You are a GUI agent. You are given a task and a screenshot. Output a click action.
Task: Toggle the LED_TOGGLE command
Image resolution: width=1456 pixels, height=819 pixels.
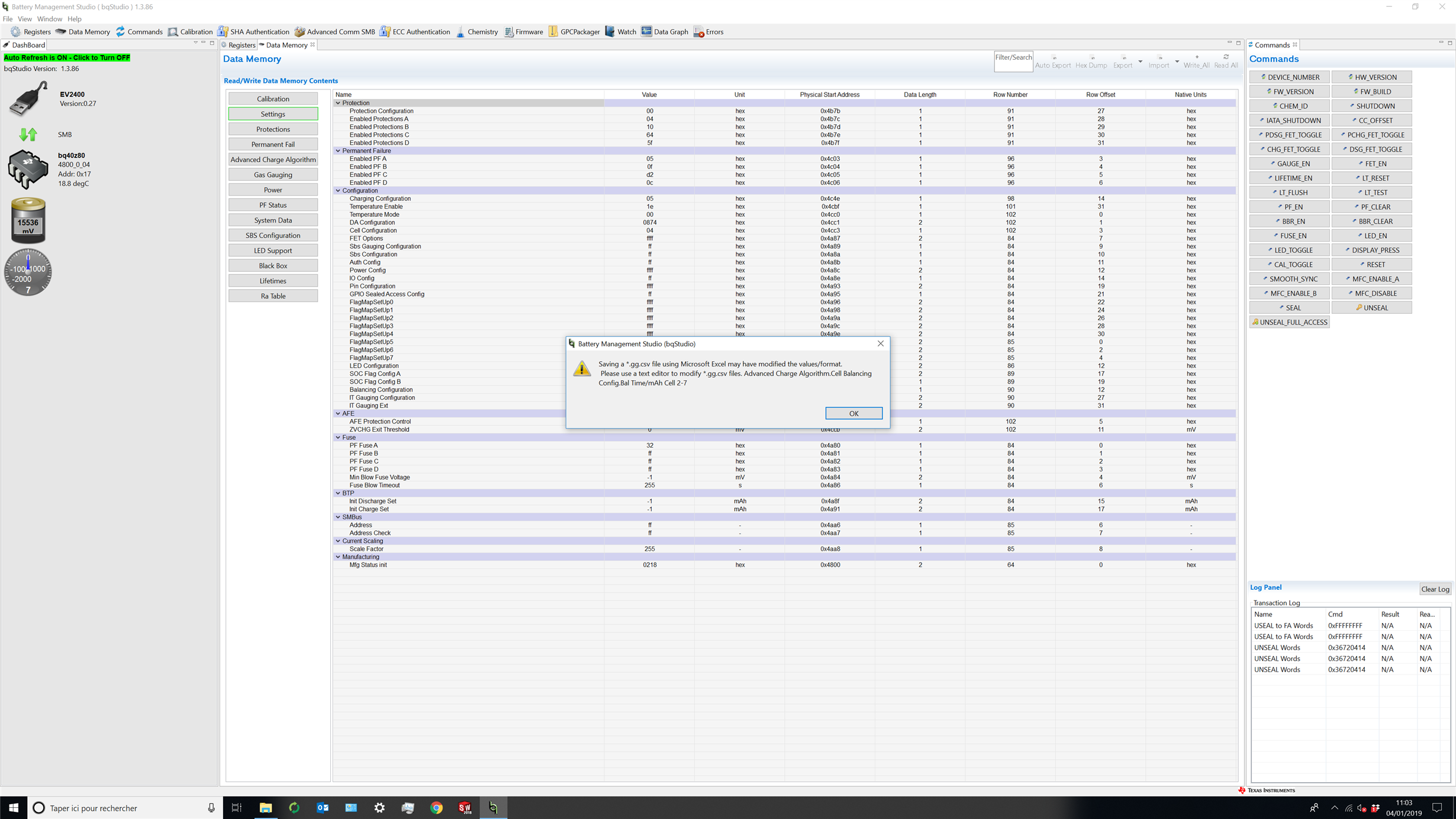pyautogui.click(x=1289, y=250)
